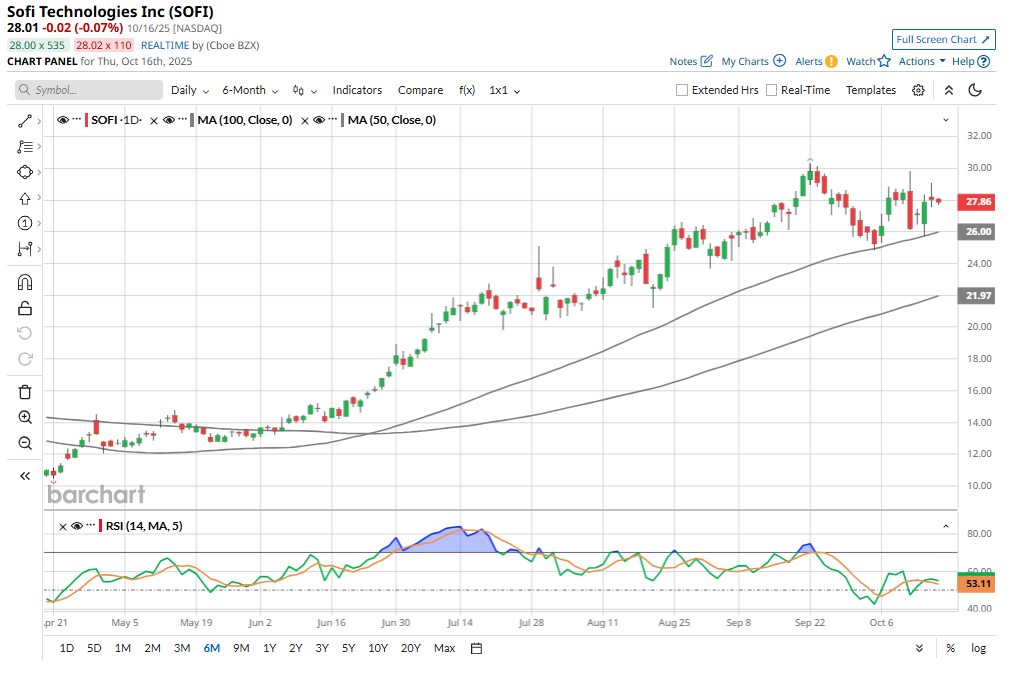Click the lock drawings padlock icon
The image size is (1013, 686).
point(25,308)
